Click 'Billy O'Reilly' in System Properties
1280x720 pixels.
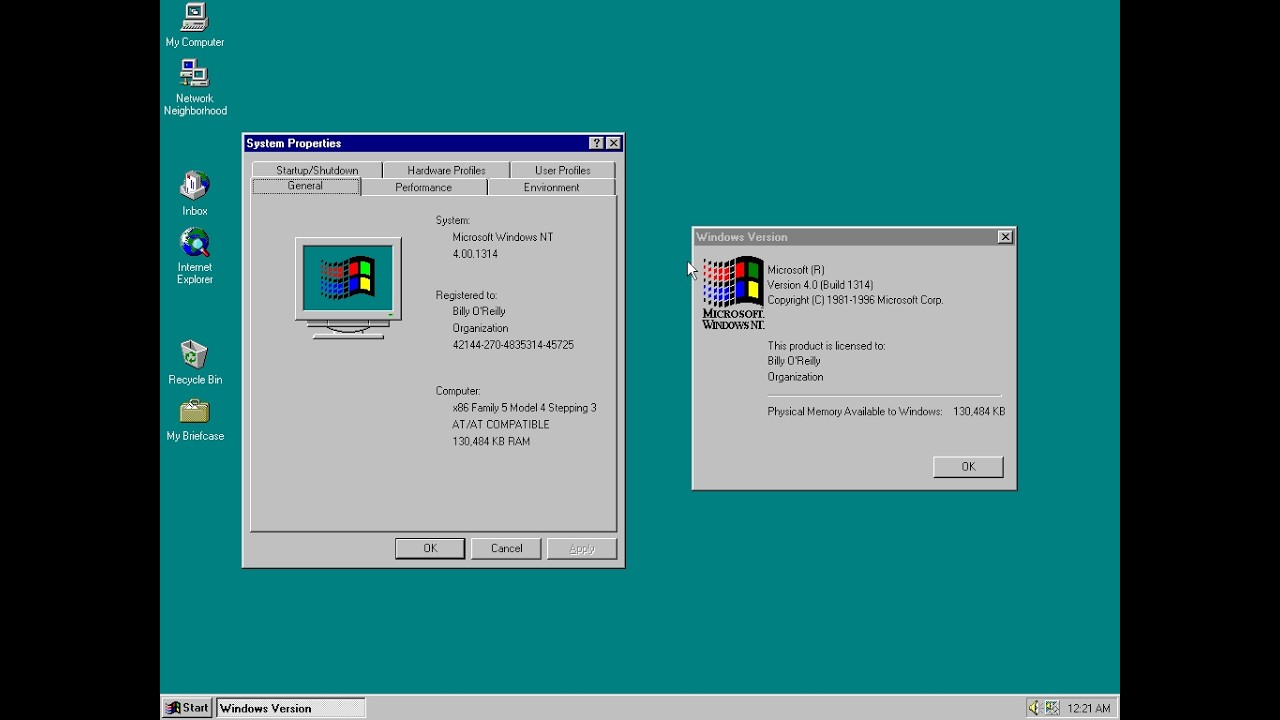479,311
